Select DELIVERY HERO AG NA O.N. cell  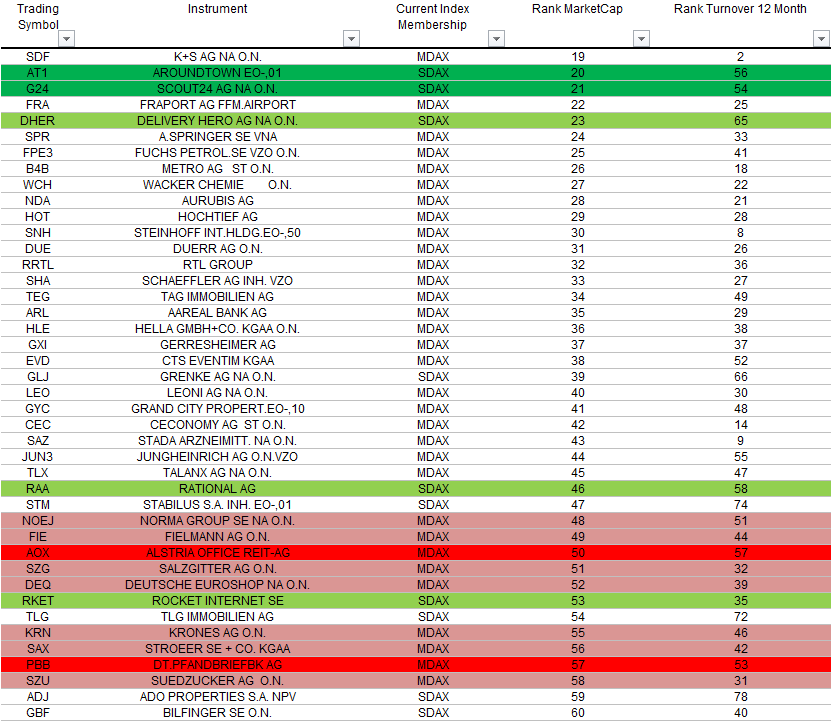217,121
